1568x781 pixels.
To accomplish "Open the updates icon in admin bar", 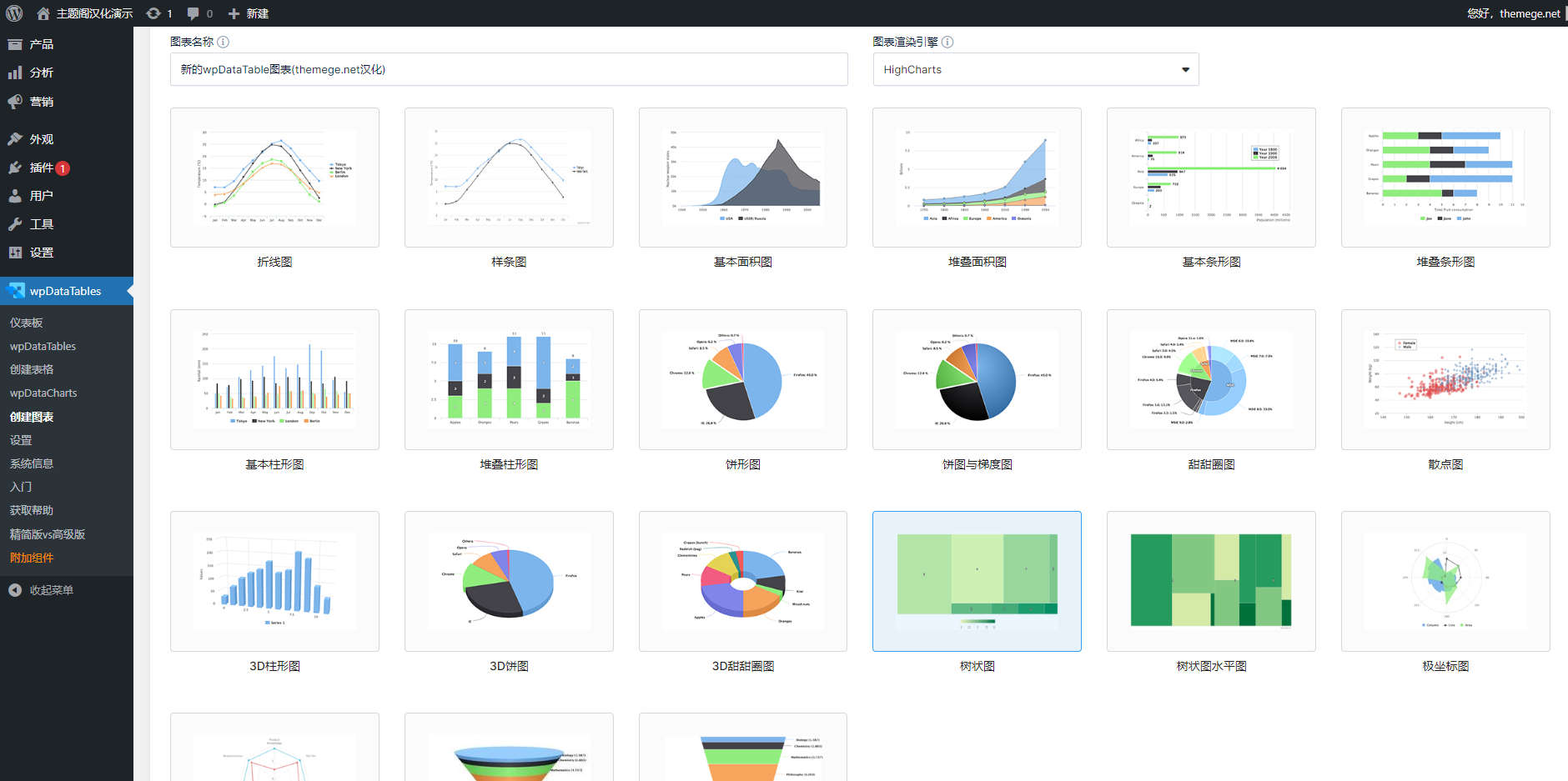I will (x=153, y=13).
